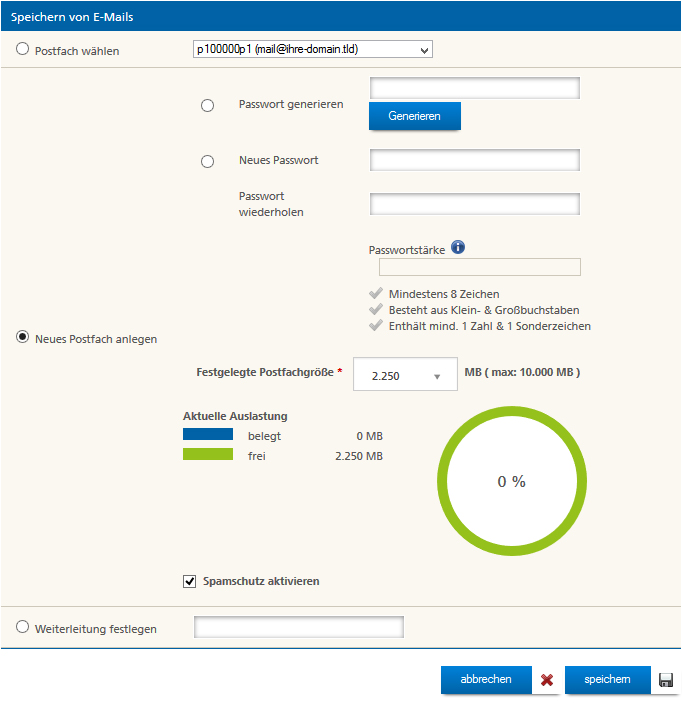Click the Passwort wiederholen label
The image size is (682, 710).
coord(271,204)
